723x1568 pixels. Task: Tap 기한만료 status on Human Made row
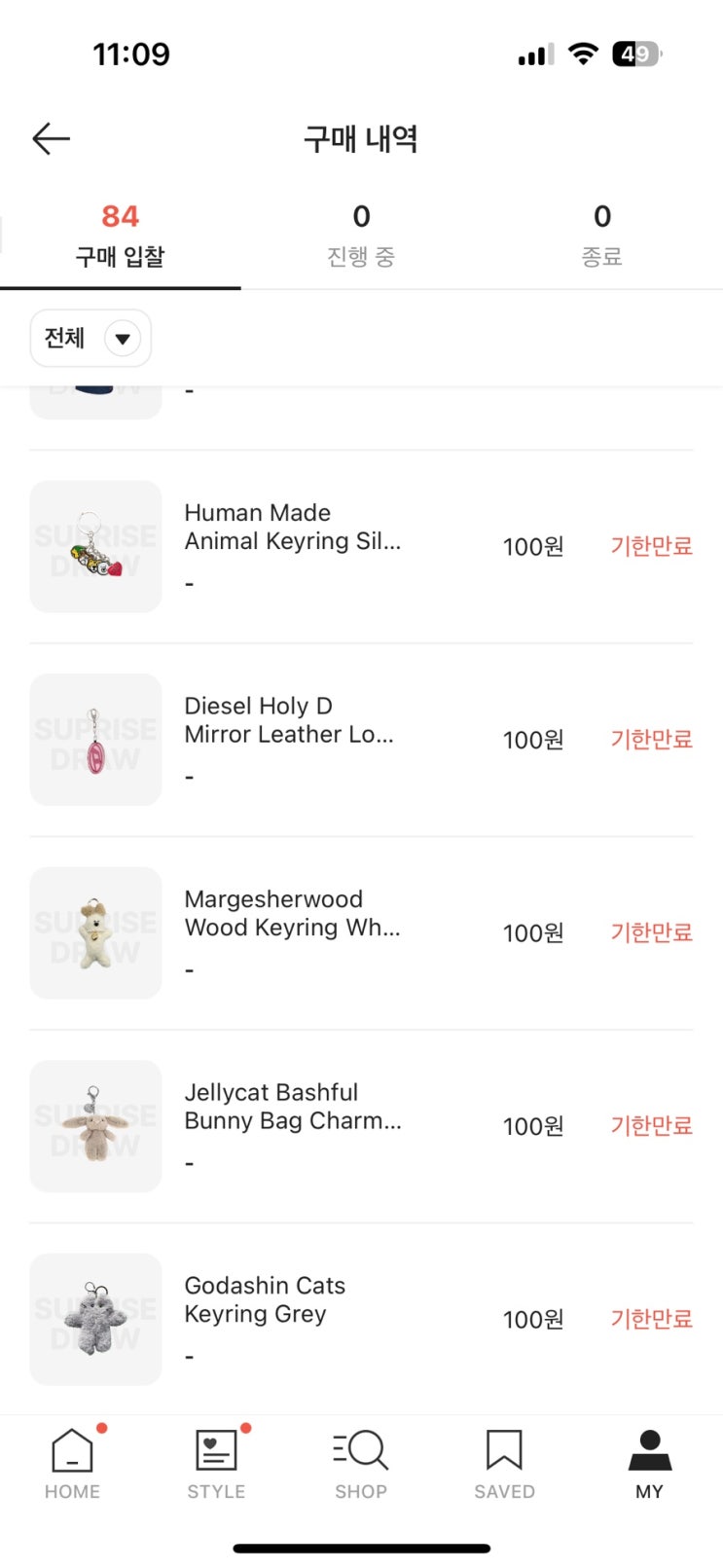click(x=651, y=546)
